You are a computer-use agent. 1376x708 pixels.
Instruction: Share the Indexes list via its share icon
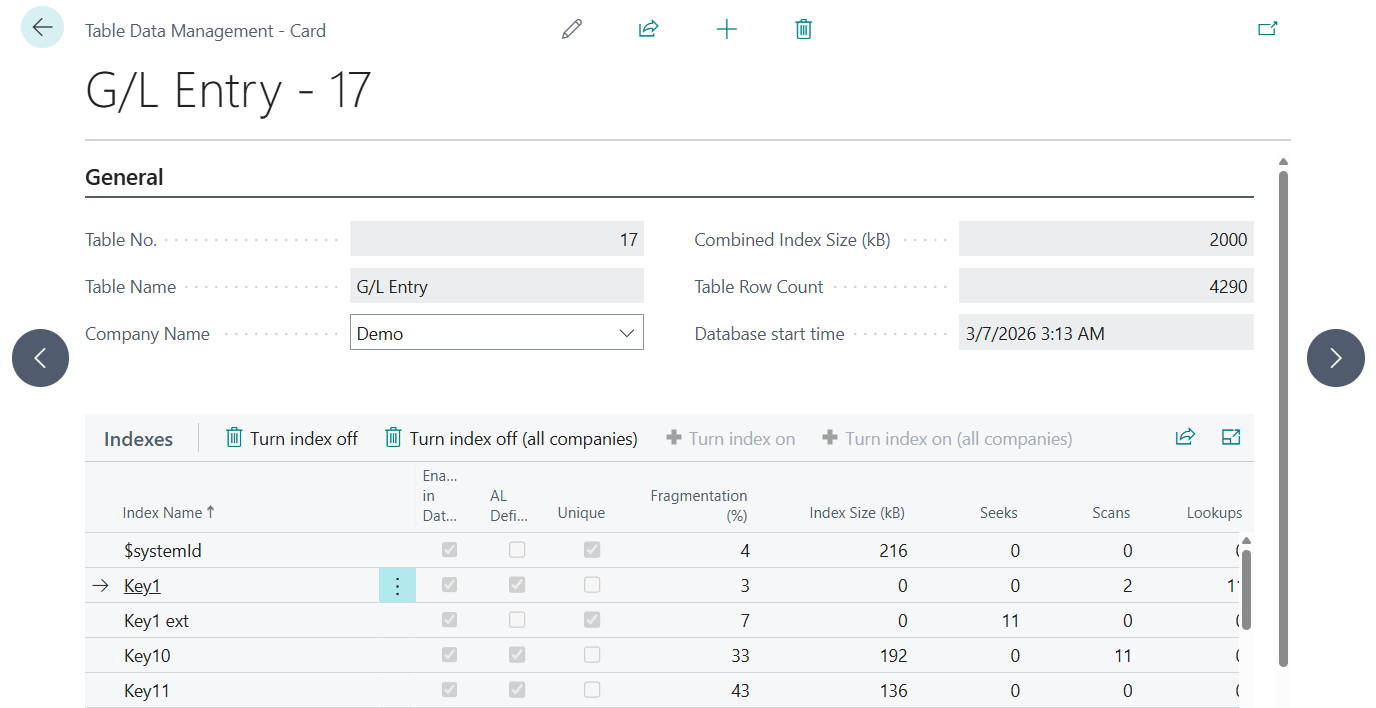(x=1185, y=437)
